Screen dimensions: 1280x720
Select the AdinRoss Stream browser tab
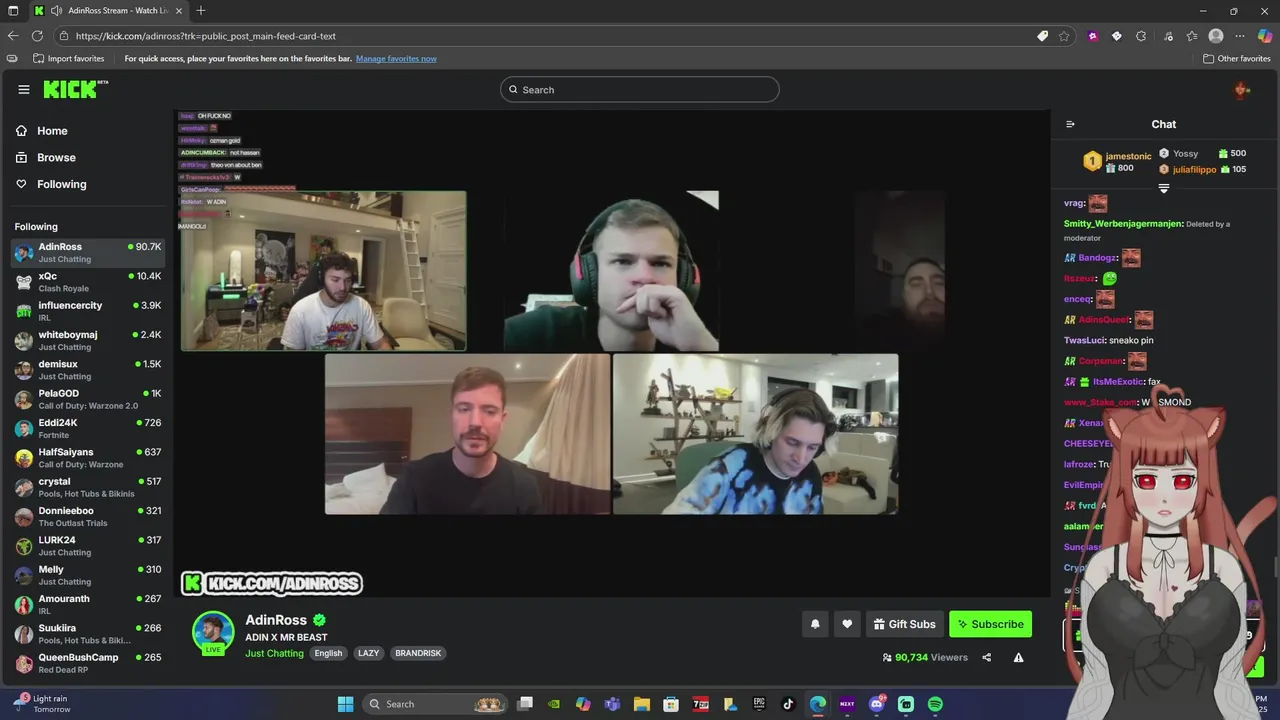pyautogui.click(x=107, y=11)
